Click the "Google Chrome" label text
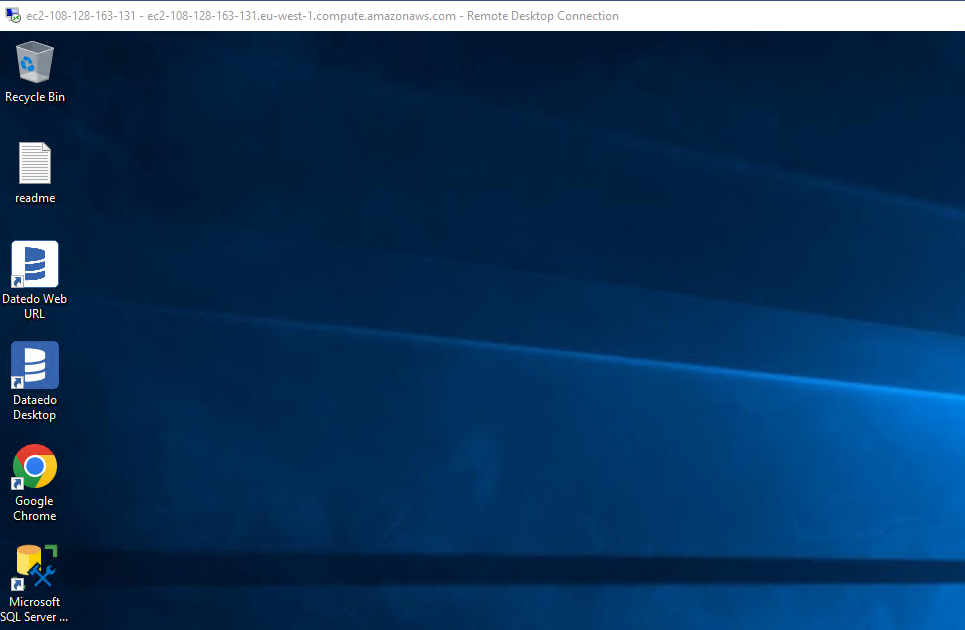Viewport: 965px width, 630px height. tap(35, 508)
